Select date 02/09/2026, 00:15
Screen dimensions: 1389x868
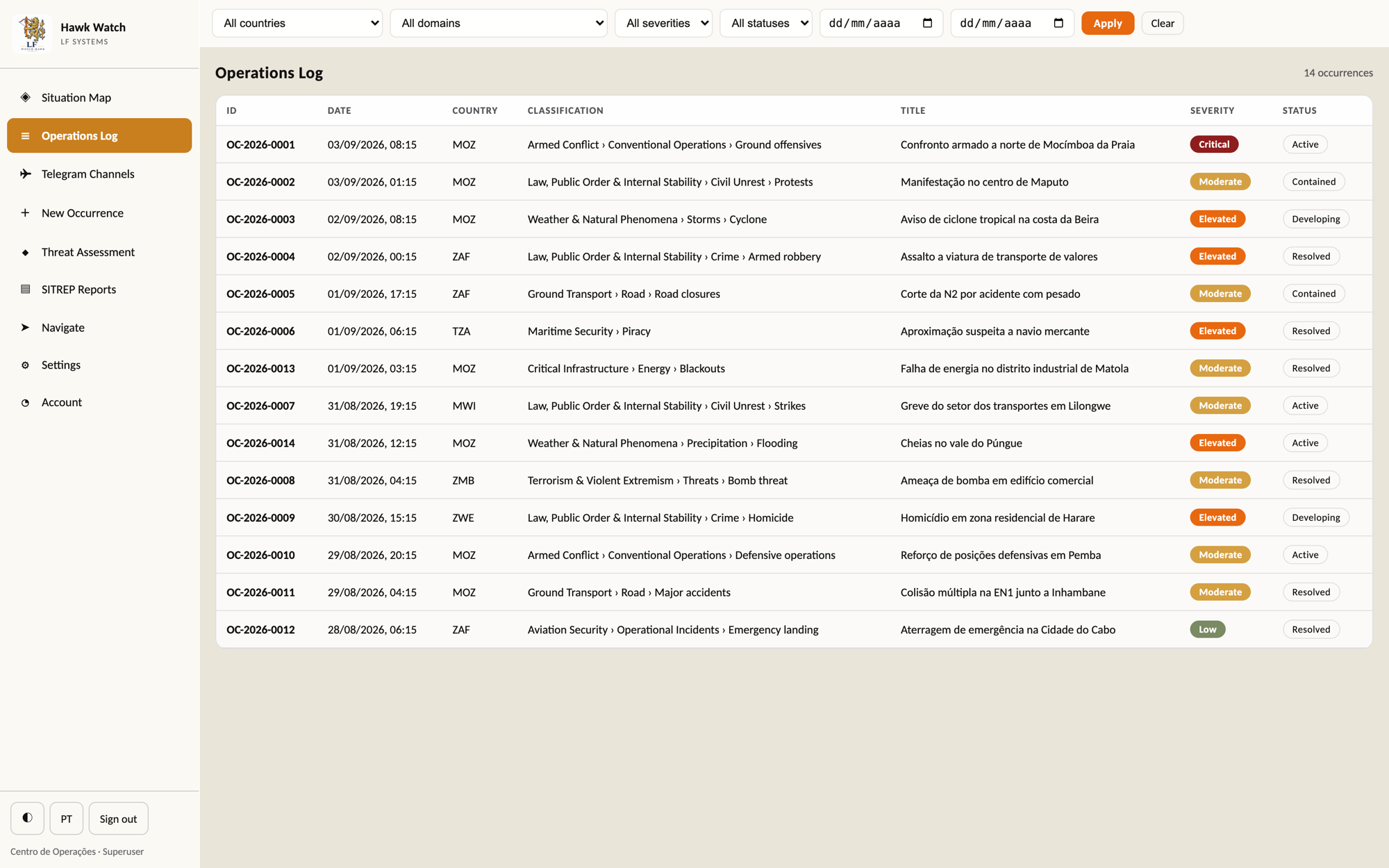click(372, 256)
